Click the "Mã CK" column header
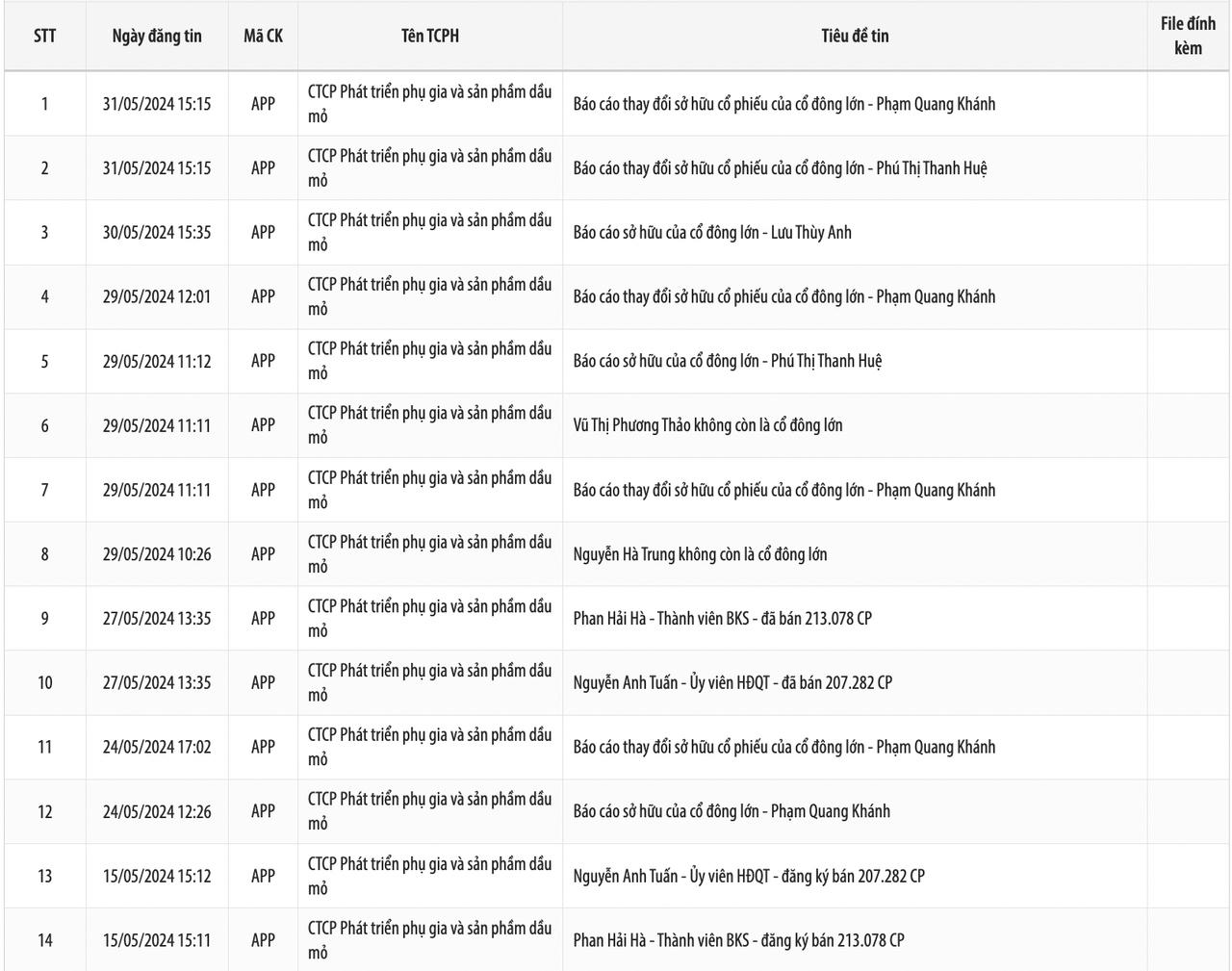The image size is (1232, 971). pyautogui.click(x=263, y=36)
